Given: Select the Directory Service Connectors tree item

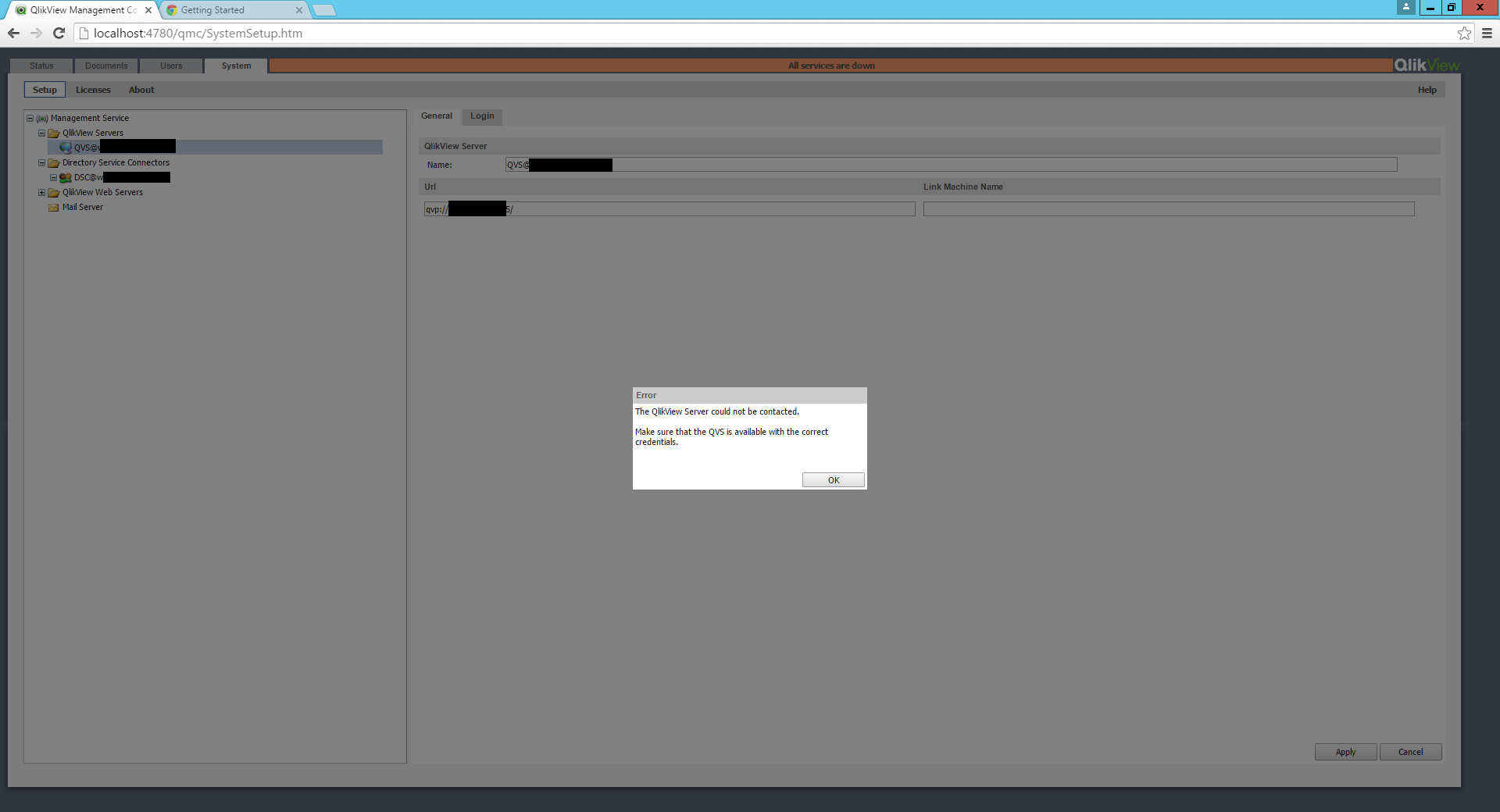Looking at the screenshot, I should 116,163.
